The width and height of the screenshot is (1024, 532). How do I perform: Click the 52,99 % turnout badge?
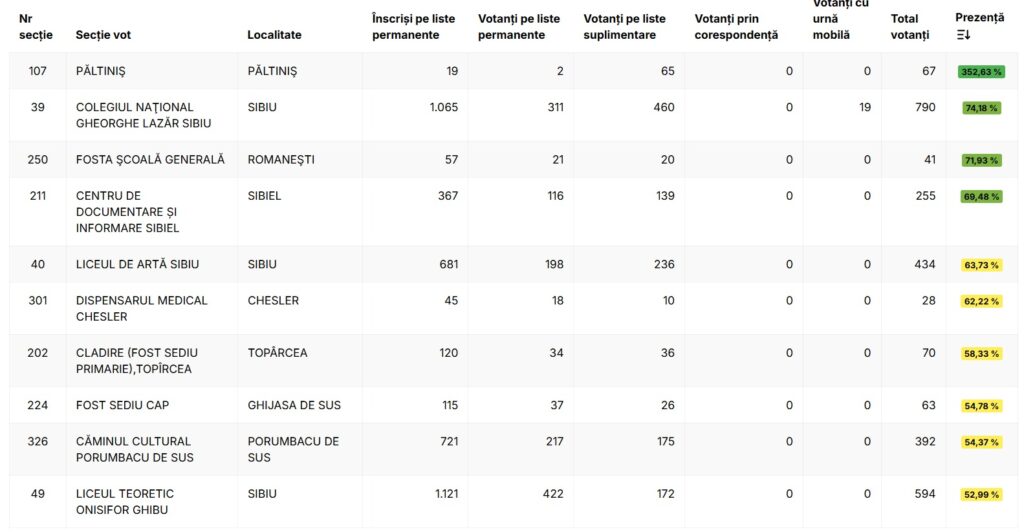coord(981,494)
